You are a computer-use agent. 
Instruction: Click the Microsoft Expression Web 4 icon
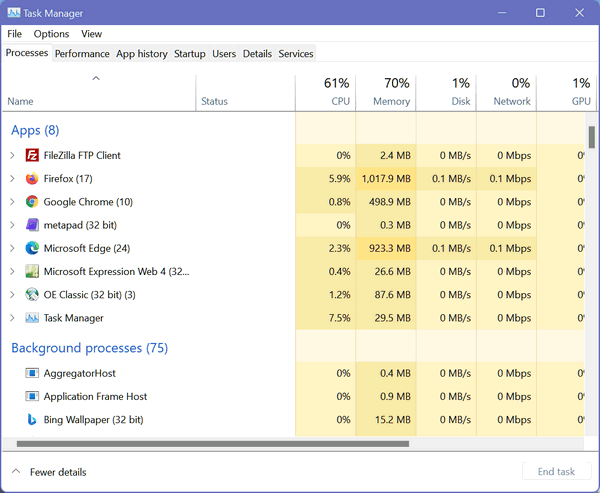[32, 271]
